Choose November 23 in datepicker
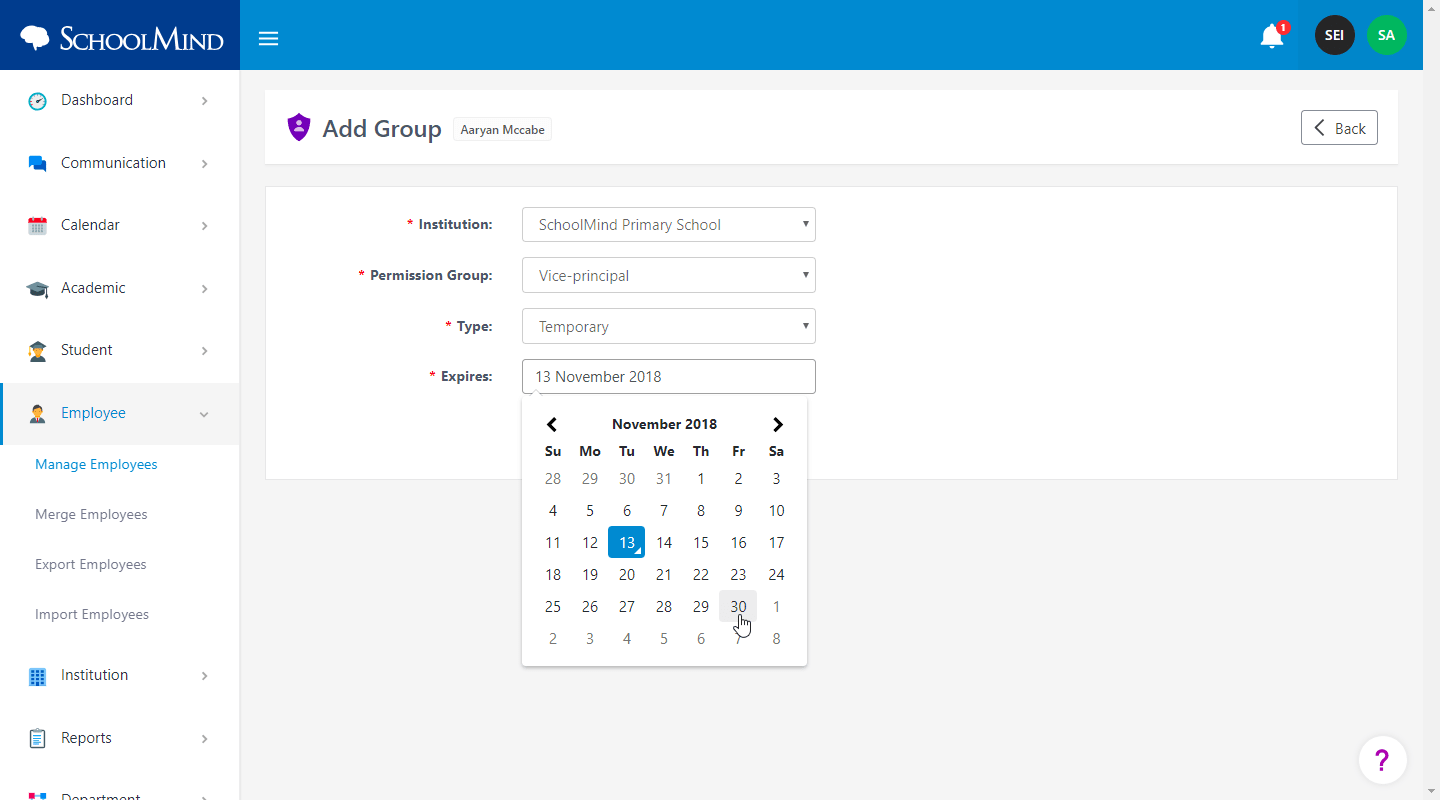This screenshot has height=800, width=1440. pos(738,574)
